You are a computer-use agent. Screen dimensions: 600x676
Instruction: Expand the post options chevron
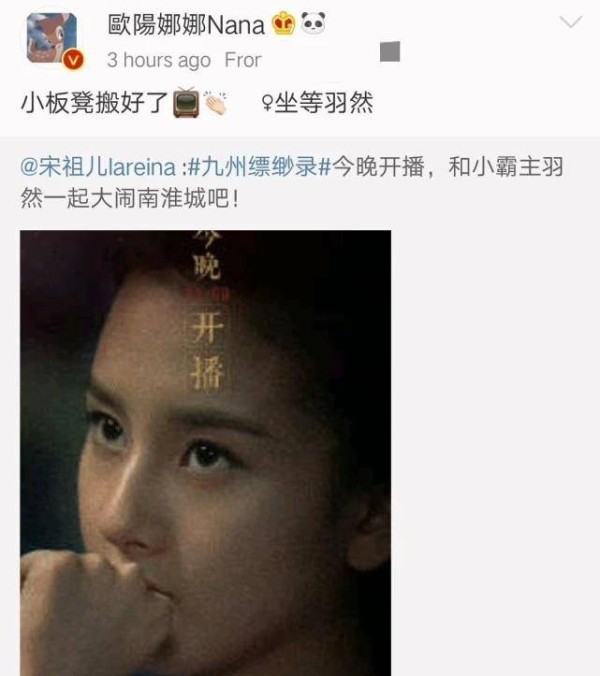point(571,22)
